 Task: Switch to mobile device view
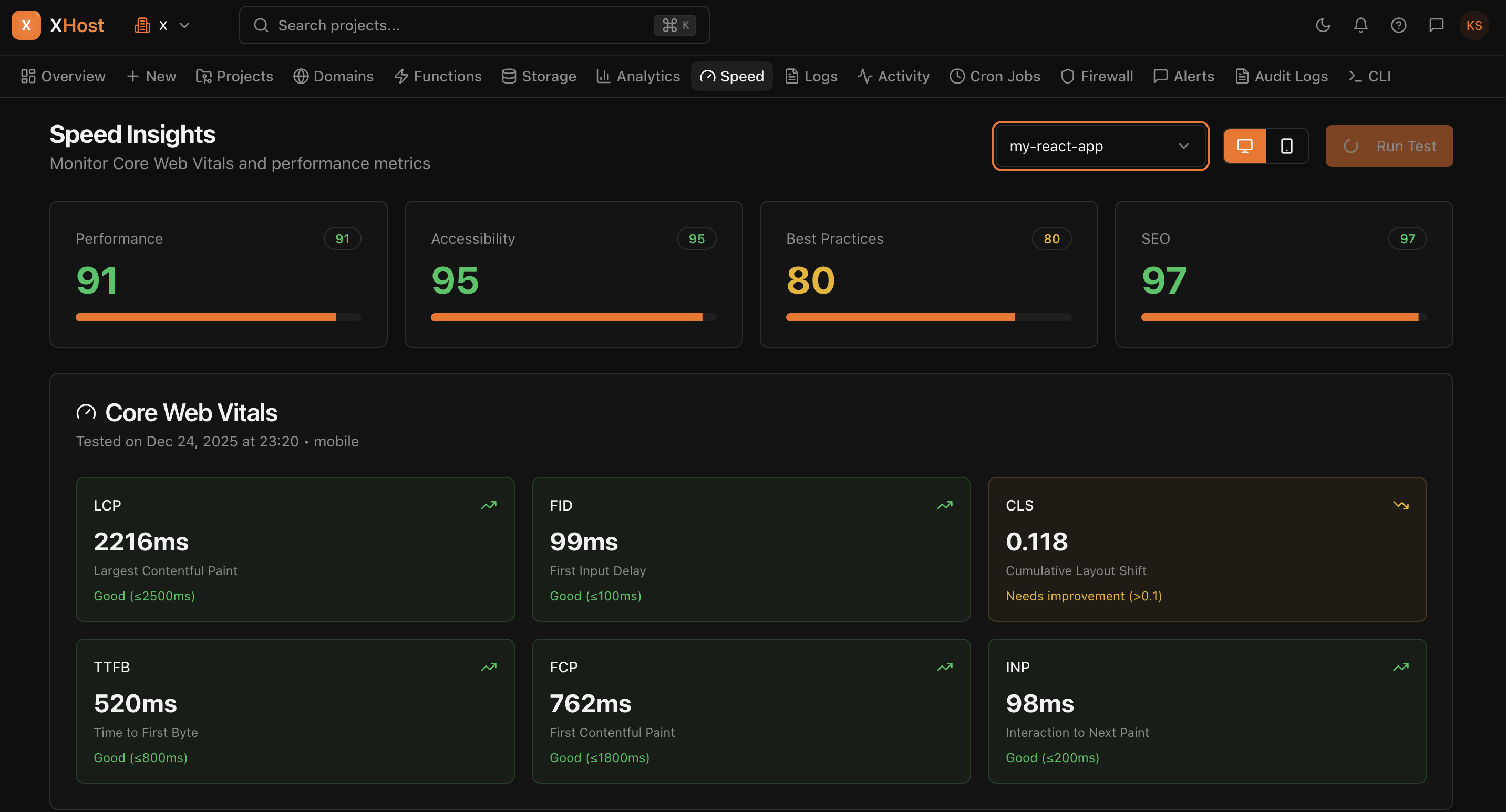[1286, 146]
